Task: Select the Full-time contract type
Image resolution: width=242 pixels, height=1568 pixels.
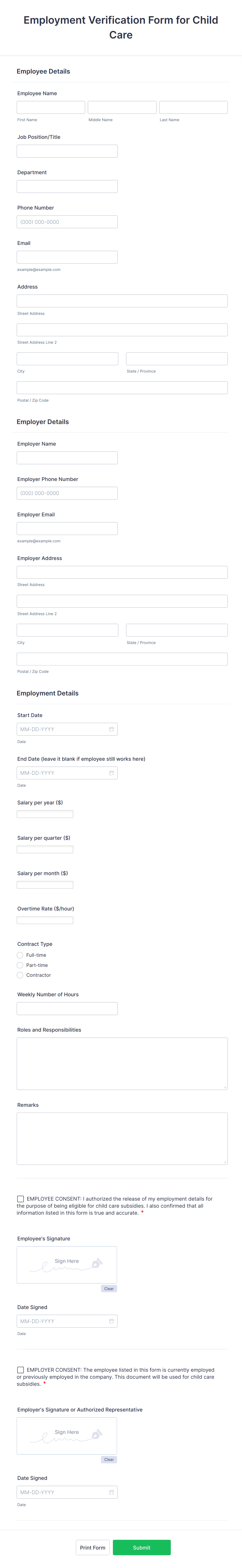Action: 20,955
